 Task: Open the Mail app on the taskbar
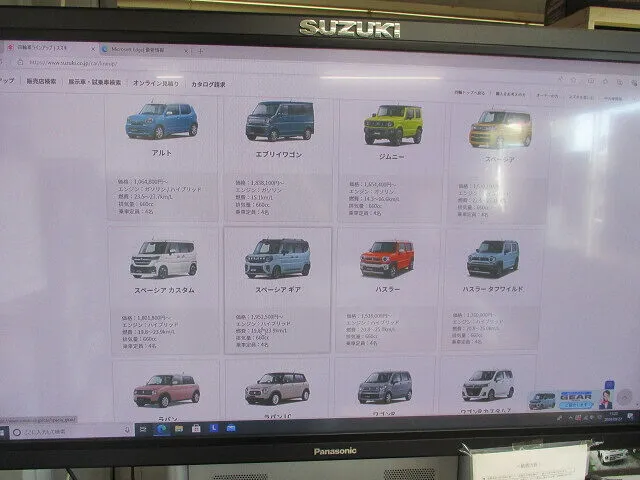(x=231, y=428)
